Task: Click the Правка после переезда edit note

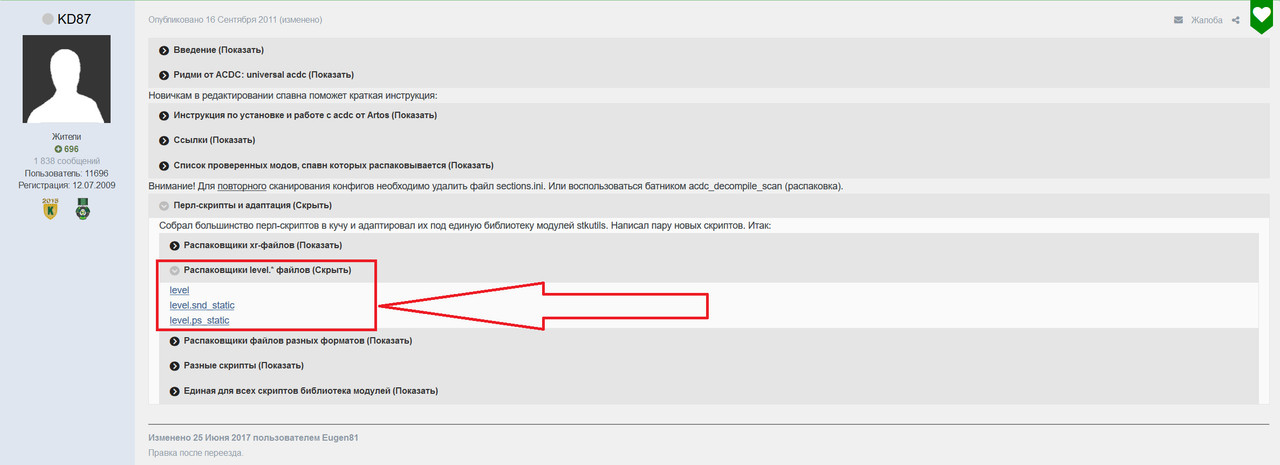Action: 195,453
